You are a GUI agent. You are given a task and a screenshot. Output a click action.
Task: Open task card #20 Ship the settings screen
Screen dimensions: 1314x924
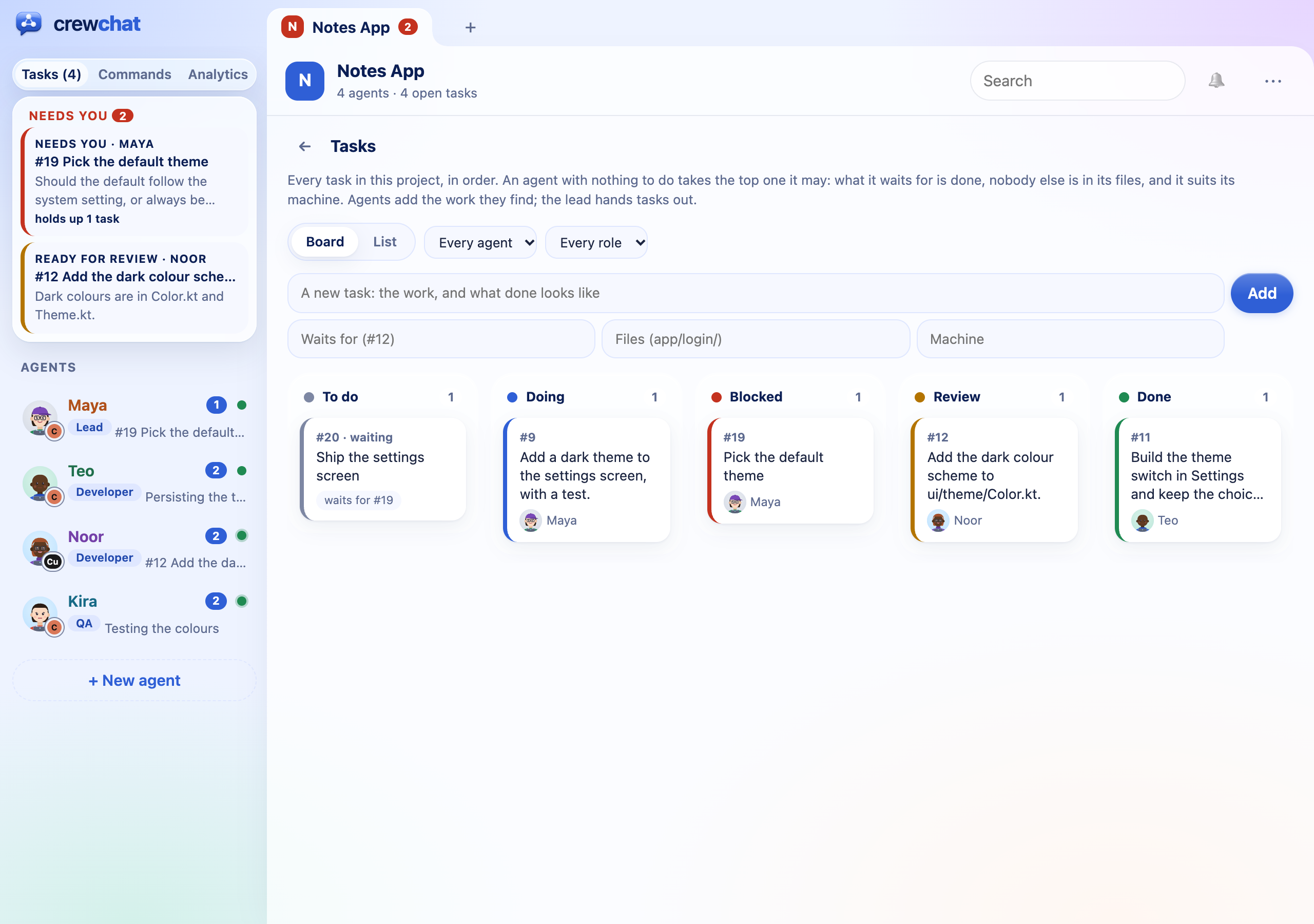click(383, 469)
